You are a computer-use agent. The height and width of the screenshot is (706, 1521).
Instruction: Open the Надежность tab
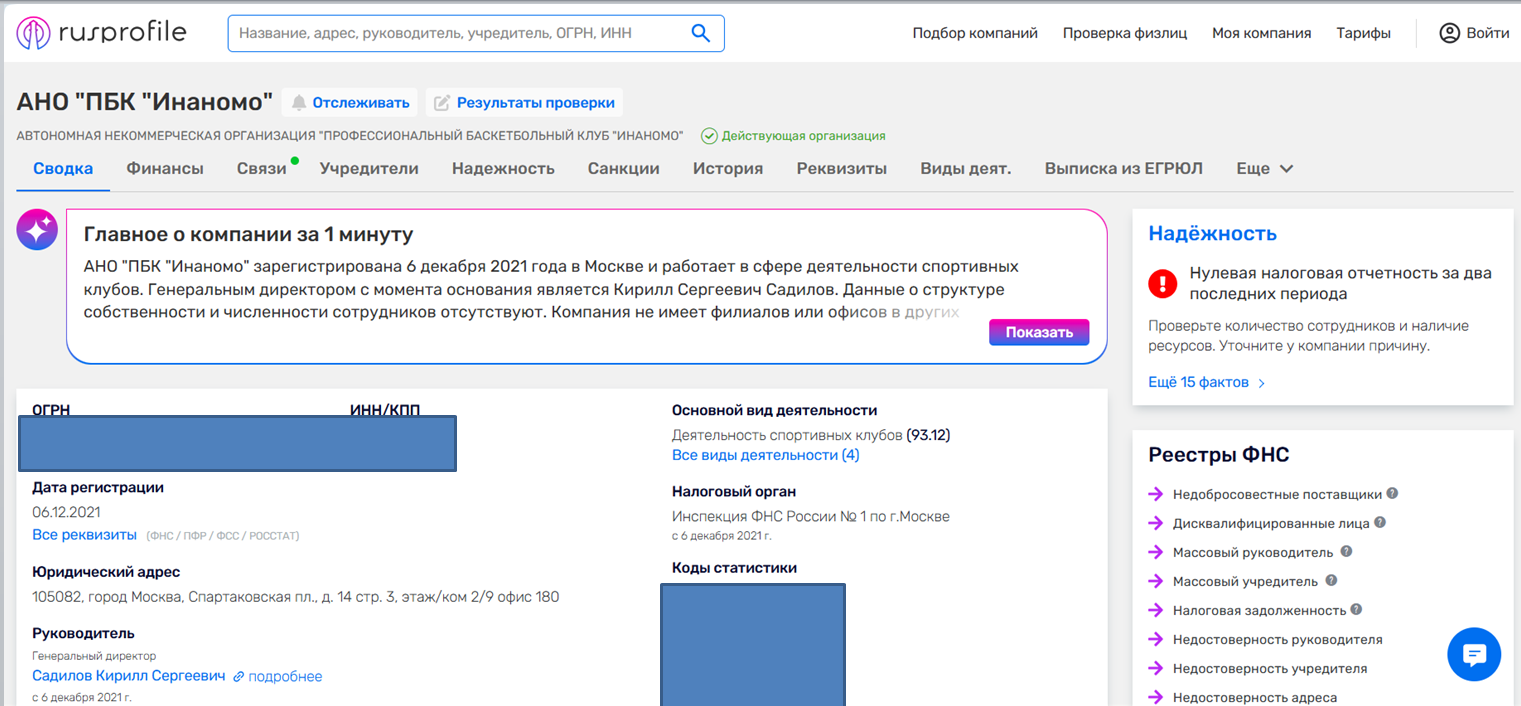503,169
